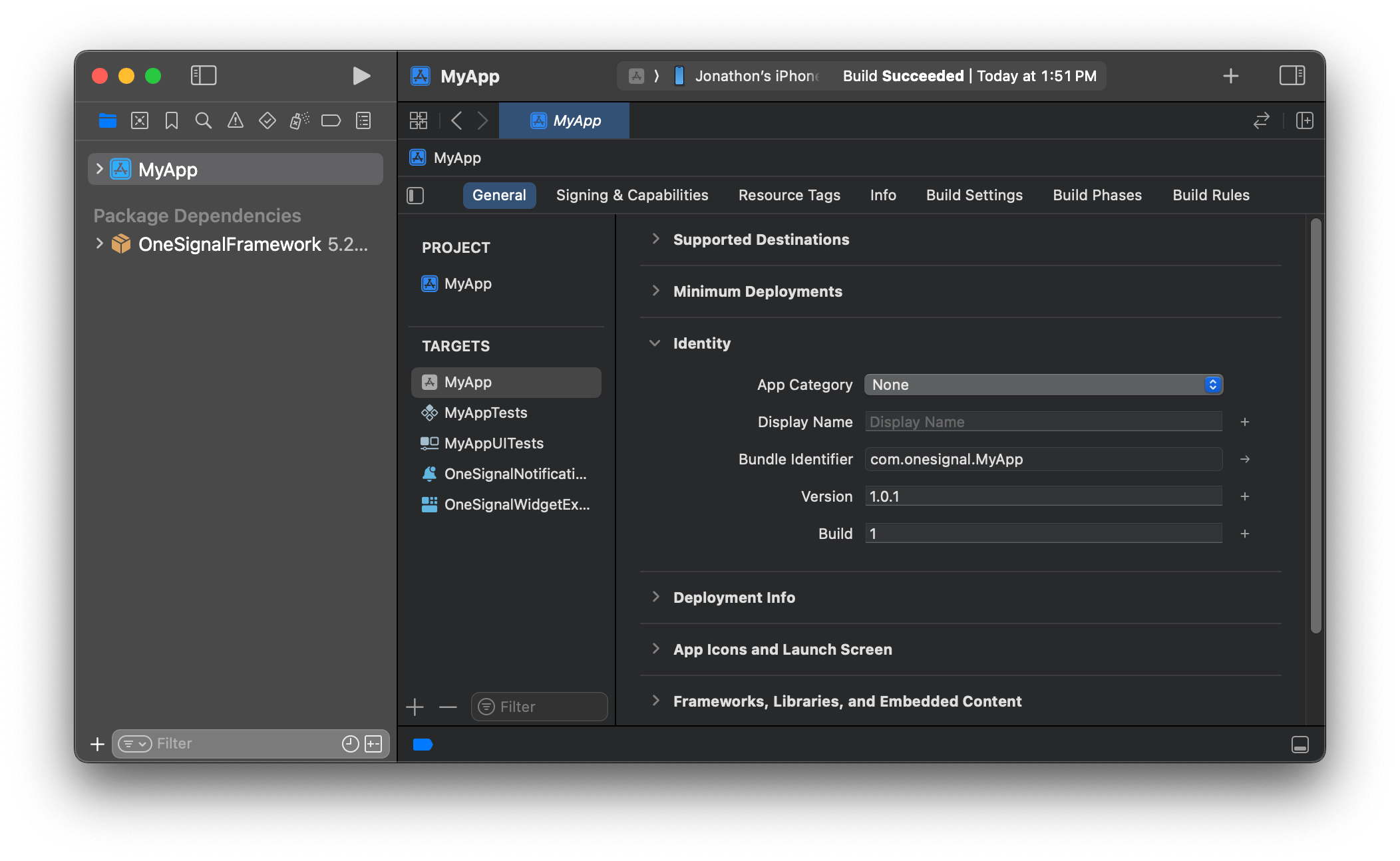Viewport: 1400px width, 861px height.
Task: Select OneSignalFramework package row
Action: 236,244
